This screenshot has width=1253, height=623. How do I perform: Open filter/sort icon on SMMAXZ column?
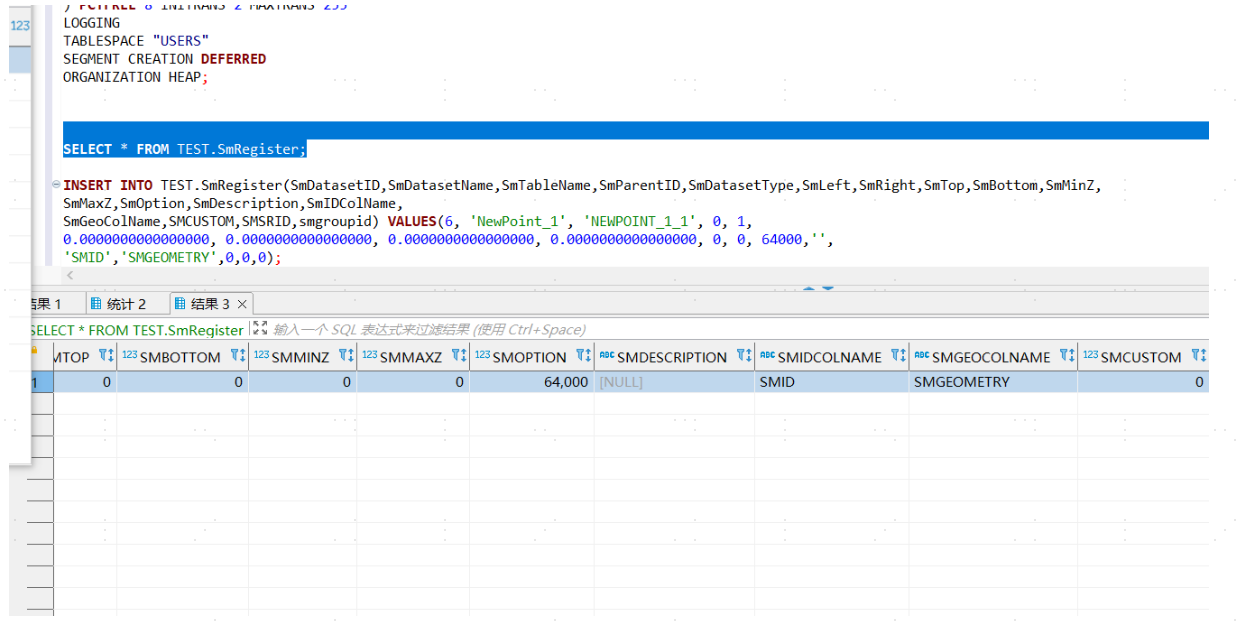click(x=459, y=356)
